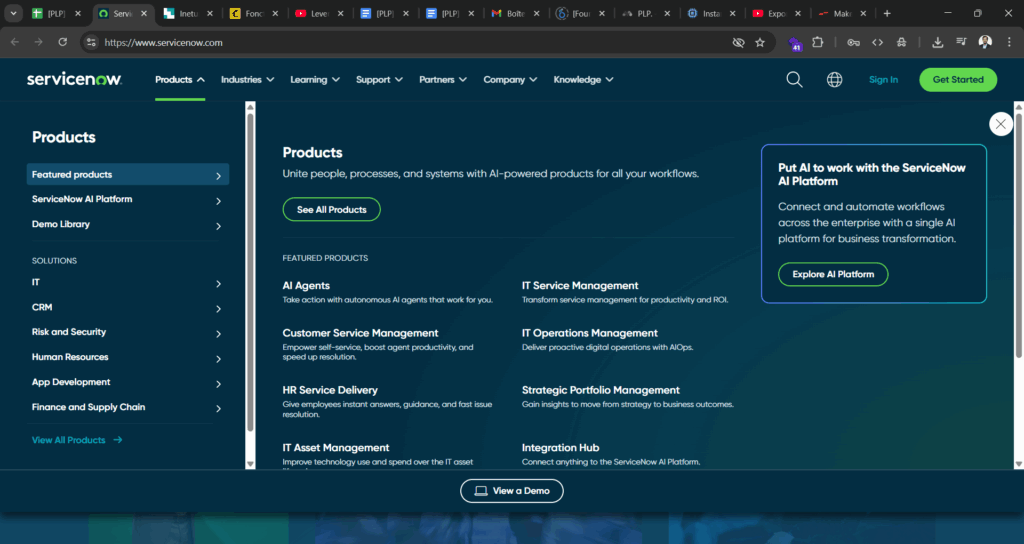Open the IT Service Management link
The height and width of the screenshot is (544, 1024).
tap(580, 285)
